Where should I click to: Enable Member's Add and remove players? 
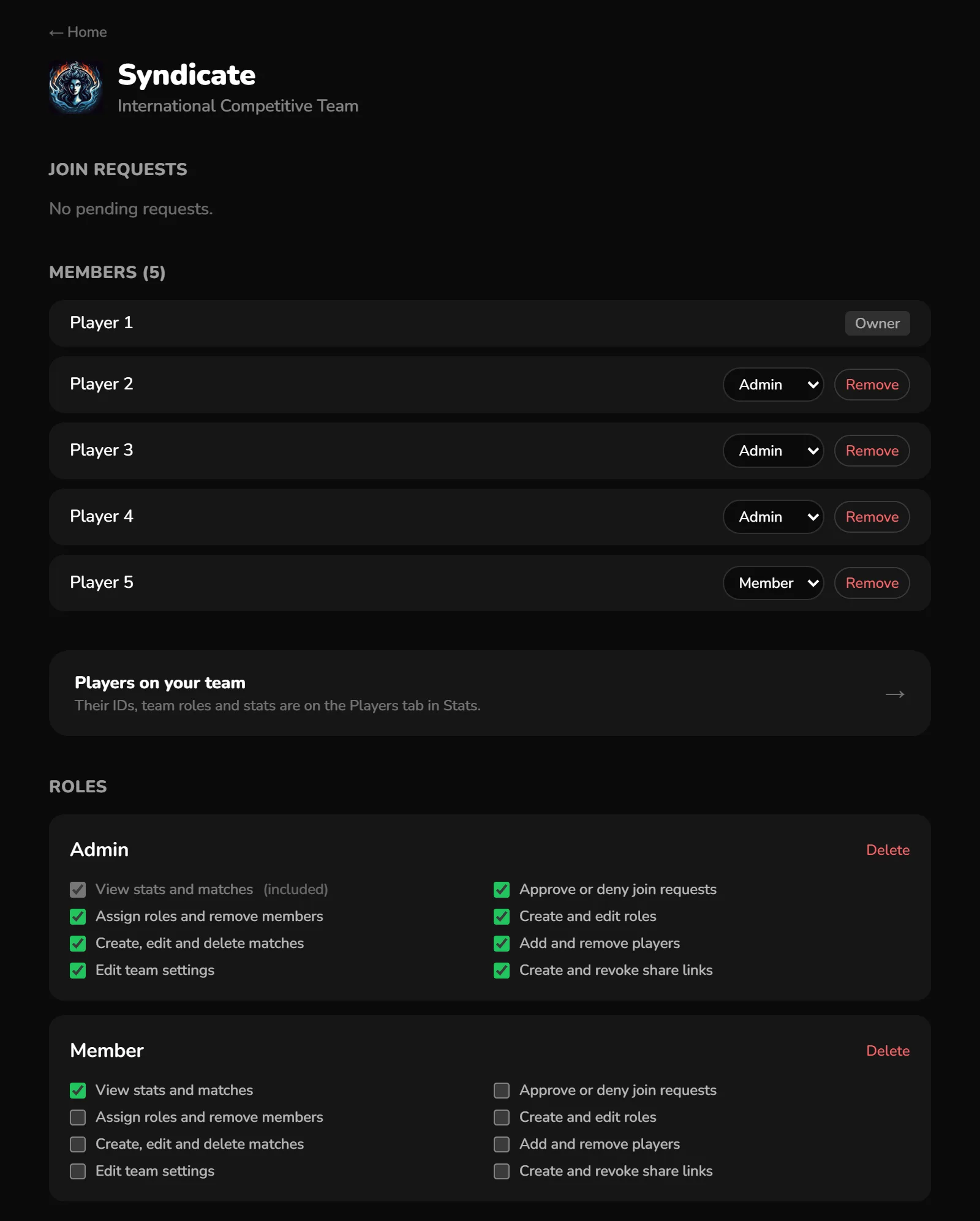point(502,1144)
